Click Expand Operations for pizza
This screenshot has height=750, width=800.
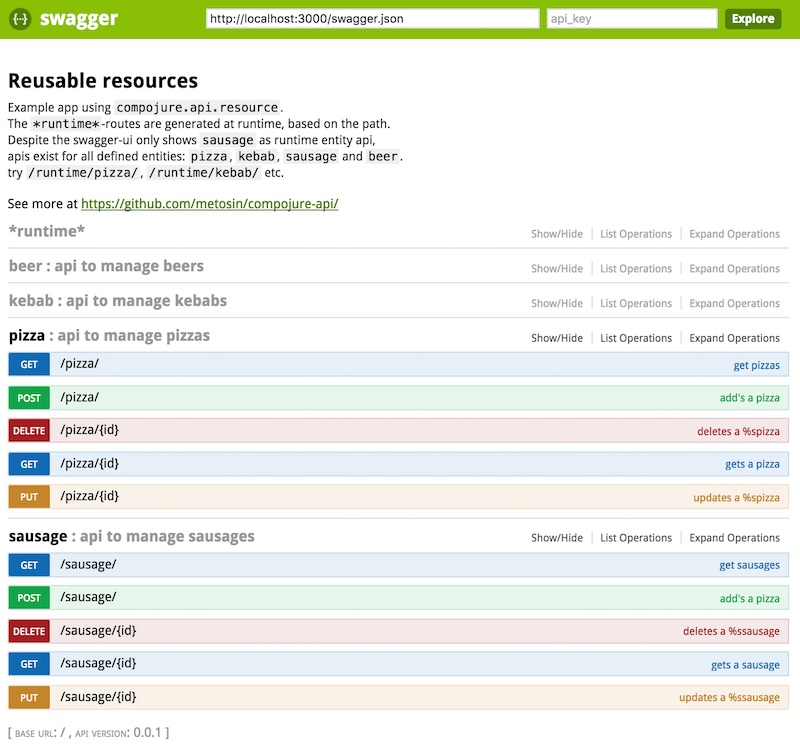click(x=734, y=338)
